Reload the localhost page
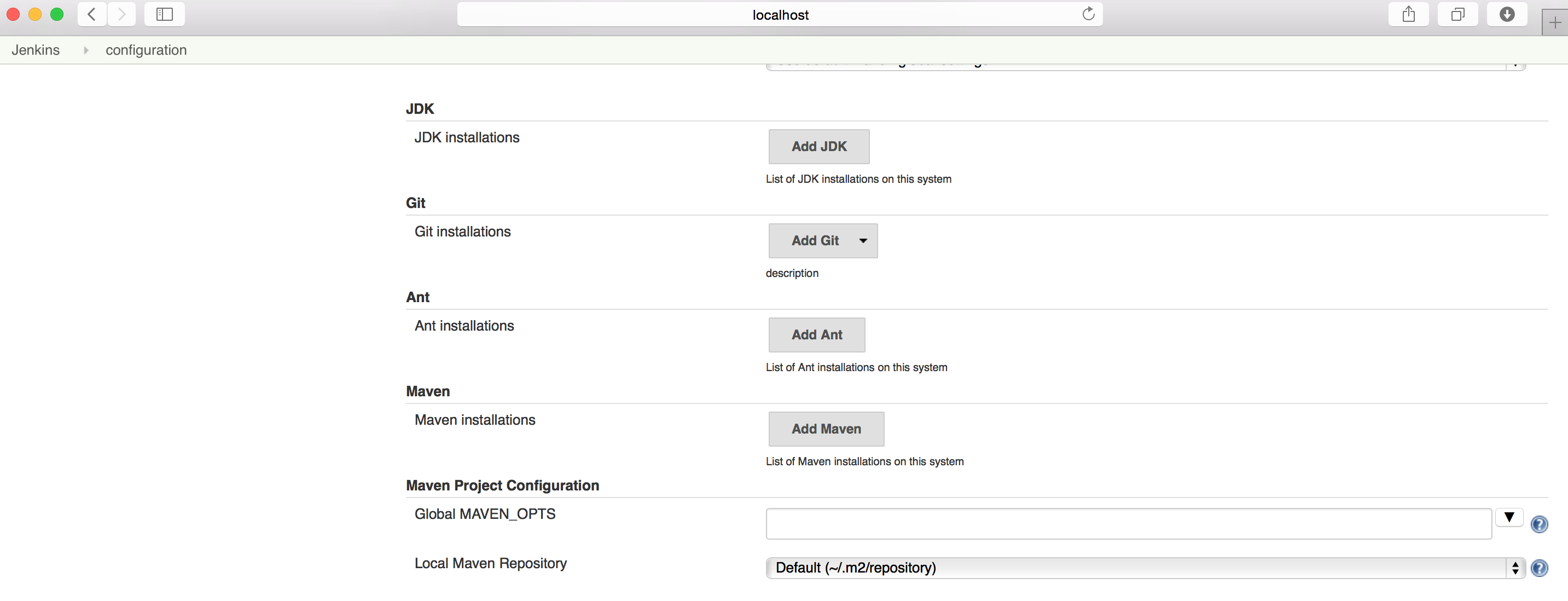Screen dimensions: 1568x601 (1088, 14)
